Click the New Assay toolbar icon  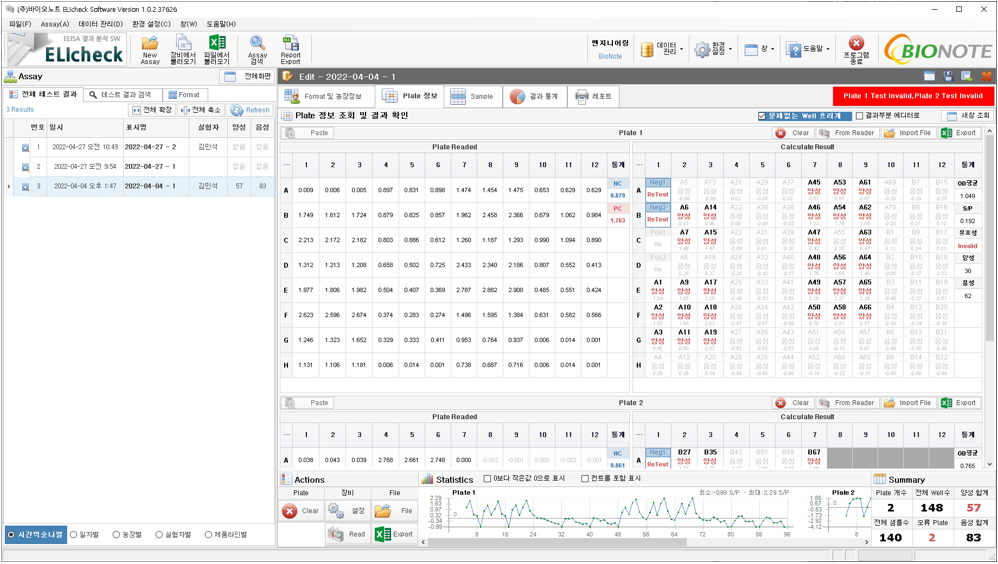pyautogui.click(x=150, y=49)
